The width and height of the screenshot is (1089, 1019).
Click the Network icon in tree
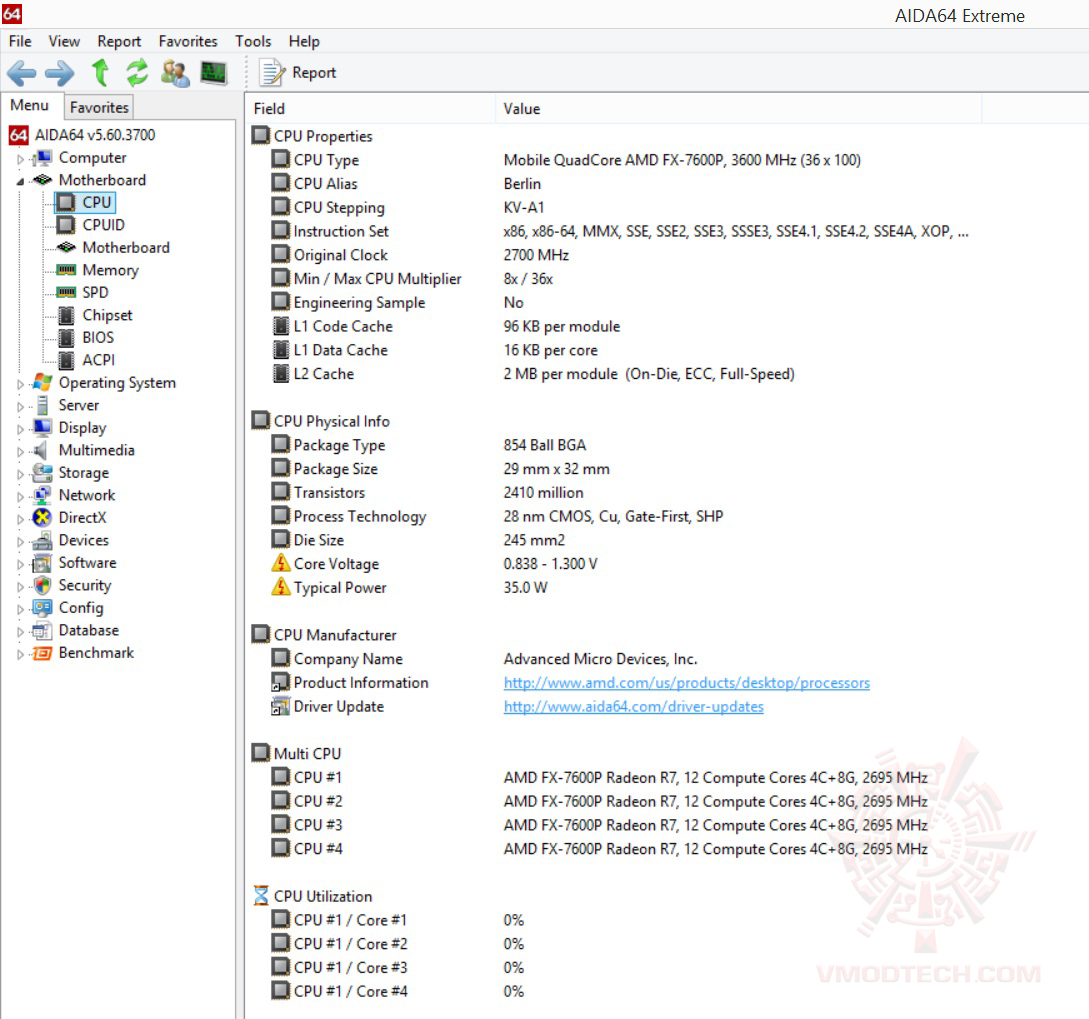pyautogui.click(x=42, y=495)
